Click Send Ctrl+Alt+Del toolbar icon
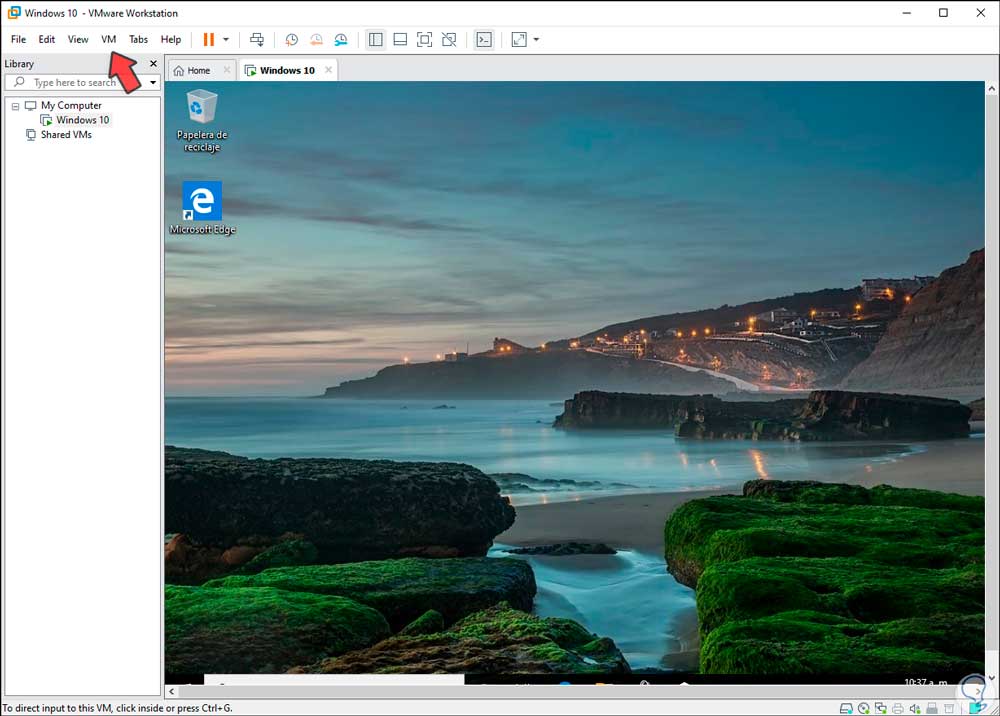Screen dimensions: 1000x716 tap(257, 40)
